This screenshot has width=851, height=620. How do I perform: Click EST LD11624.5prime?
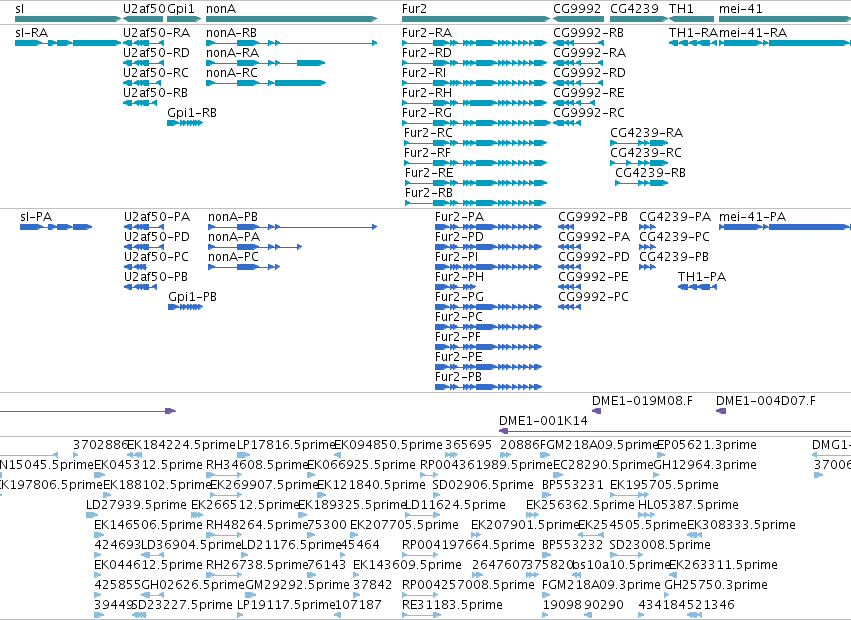point(455,505)
